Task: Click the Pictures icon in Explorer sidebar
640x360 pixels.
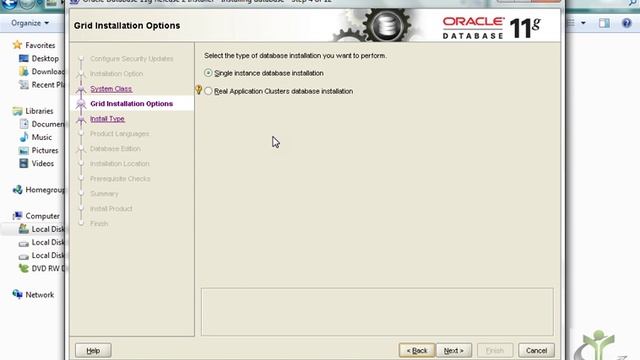Action: [24, 150]
